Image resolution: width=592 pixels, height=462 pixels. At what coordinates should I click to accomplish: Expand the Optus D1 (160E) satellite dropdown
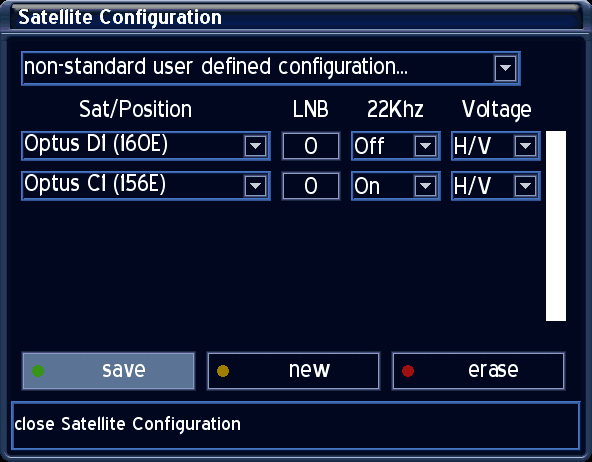(x=256, y=146)
